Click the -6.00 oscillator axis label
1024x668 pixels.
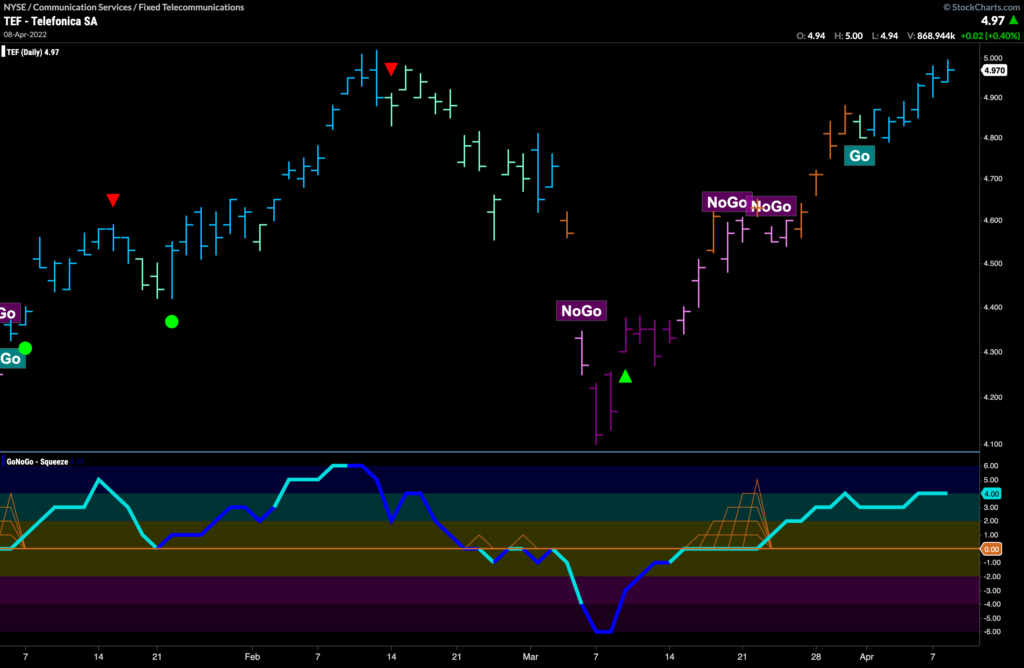[990, 632]
